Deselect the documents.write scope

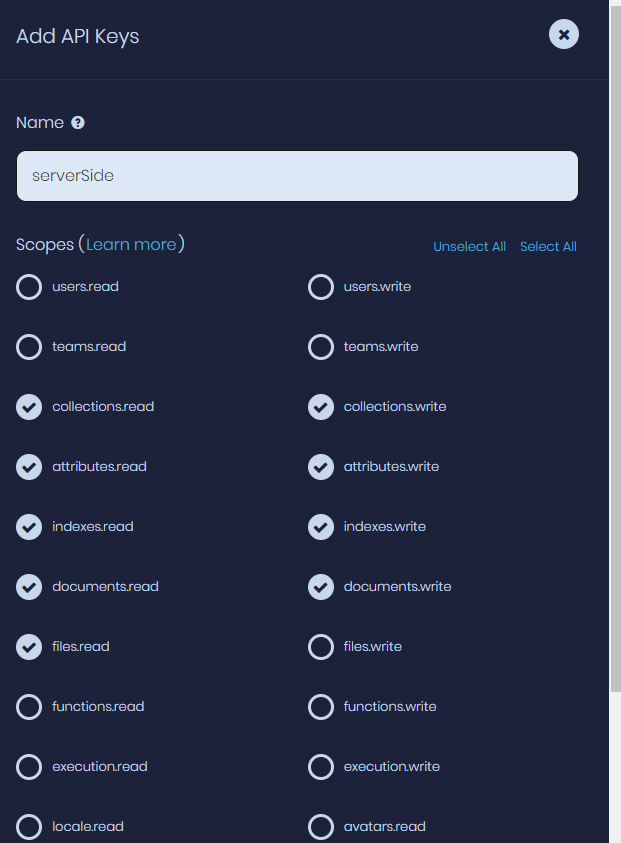(x=321, y=587)
